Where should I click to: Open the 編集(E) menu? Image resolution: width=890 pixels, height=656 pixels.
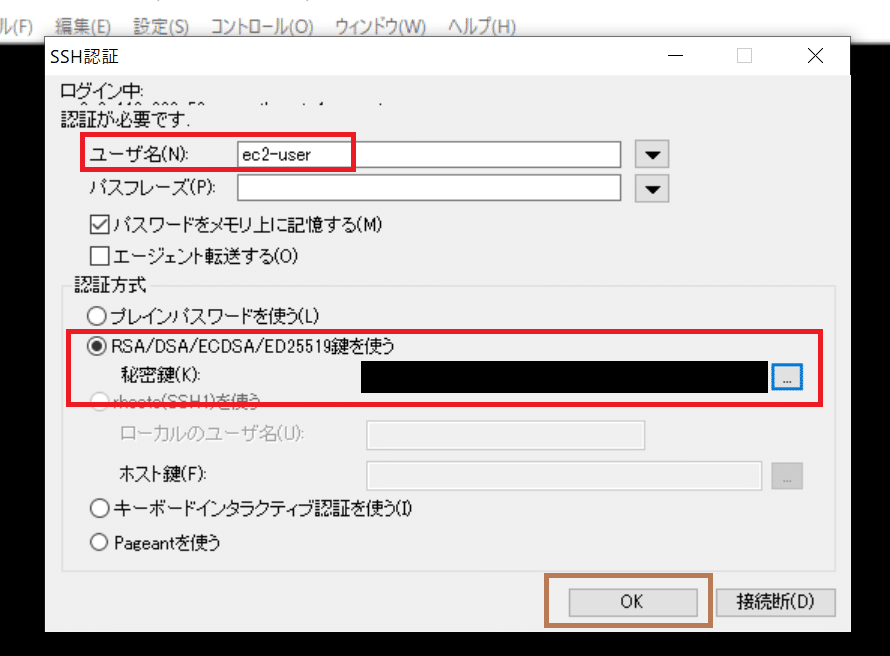84,26
